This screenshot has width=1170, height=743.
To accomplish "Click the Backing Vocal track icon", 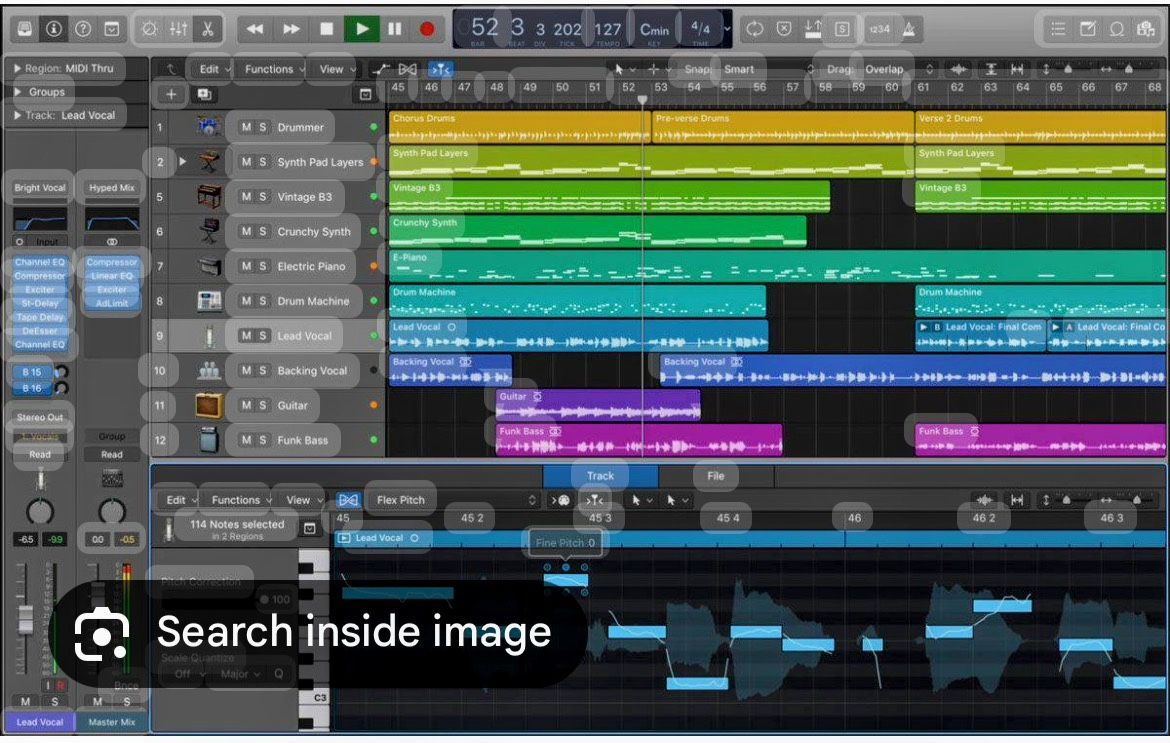I will pos(209,371).
